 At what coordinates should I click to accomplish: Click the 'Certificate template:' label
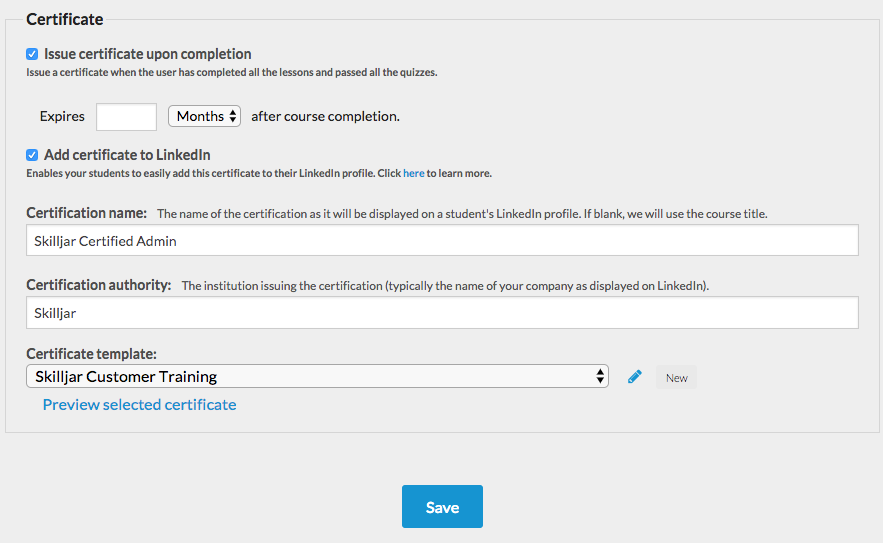[x=91, y=354]
